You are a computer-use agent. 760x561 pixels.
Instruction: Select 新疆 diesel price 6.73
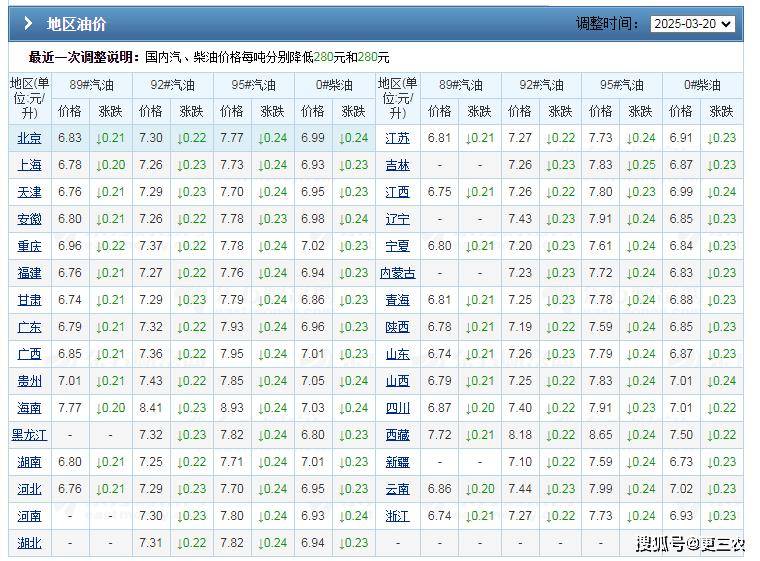[x=681, y=462]
